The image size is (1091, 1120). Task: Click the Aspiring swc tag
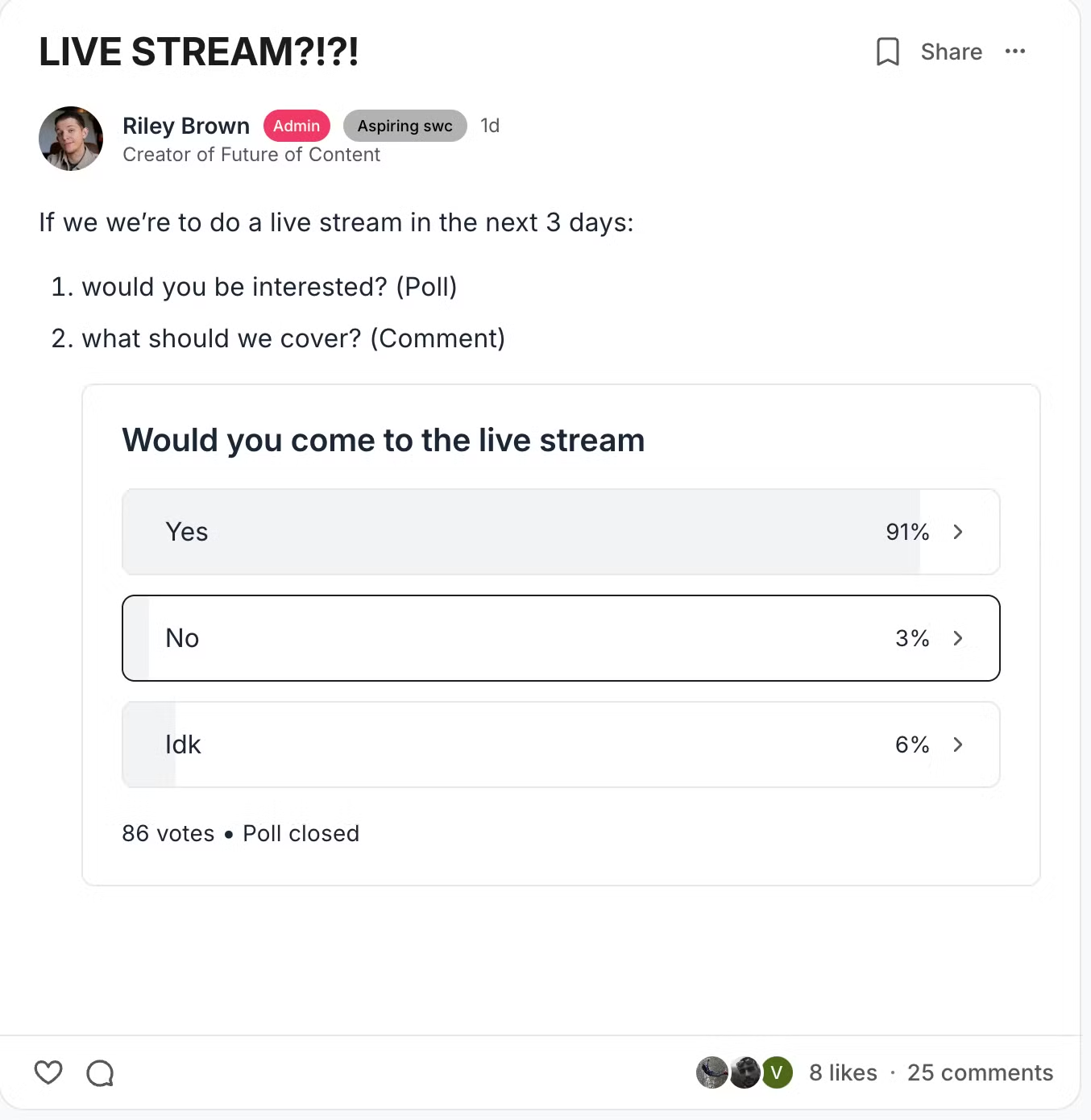[404, 126]
